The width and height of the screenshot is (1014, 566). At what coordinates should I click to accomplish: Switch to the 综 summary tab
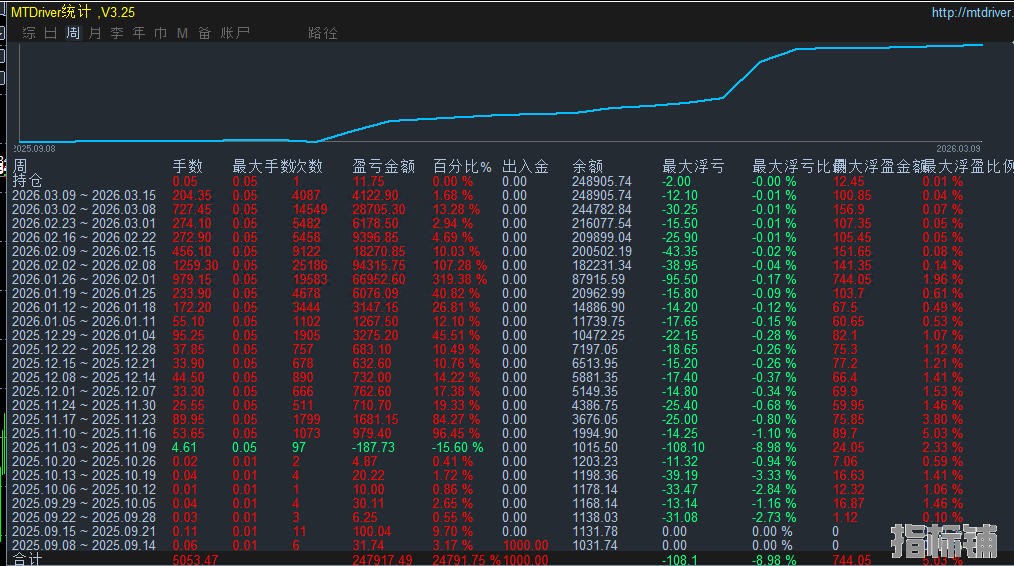[x=29, y=33]
